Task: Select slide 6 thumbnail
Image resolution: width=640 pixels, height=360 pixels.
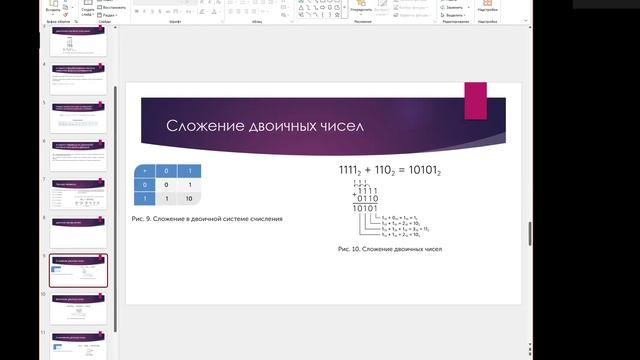Action: [78, 155]
